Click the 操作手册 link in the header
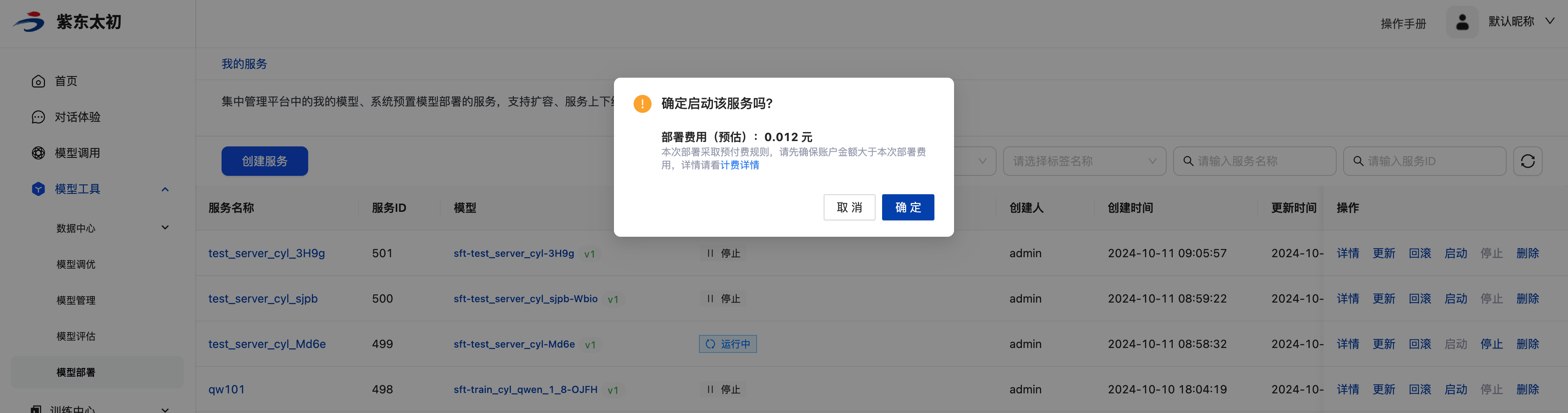Screen dimensions: 1568x413 click(x=1402, y=24)
